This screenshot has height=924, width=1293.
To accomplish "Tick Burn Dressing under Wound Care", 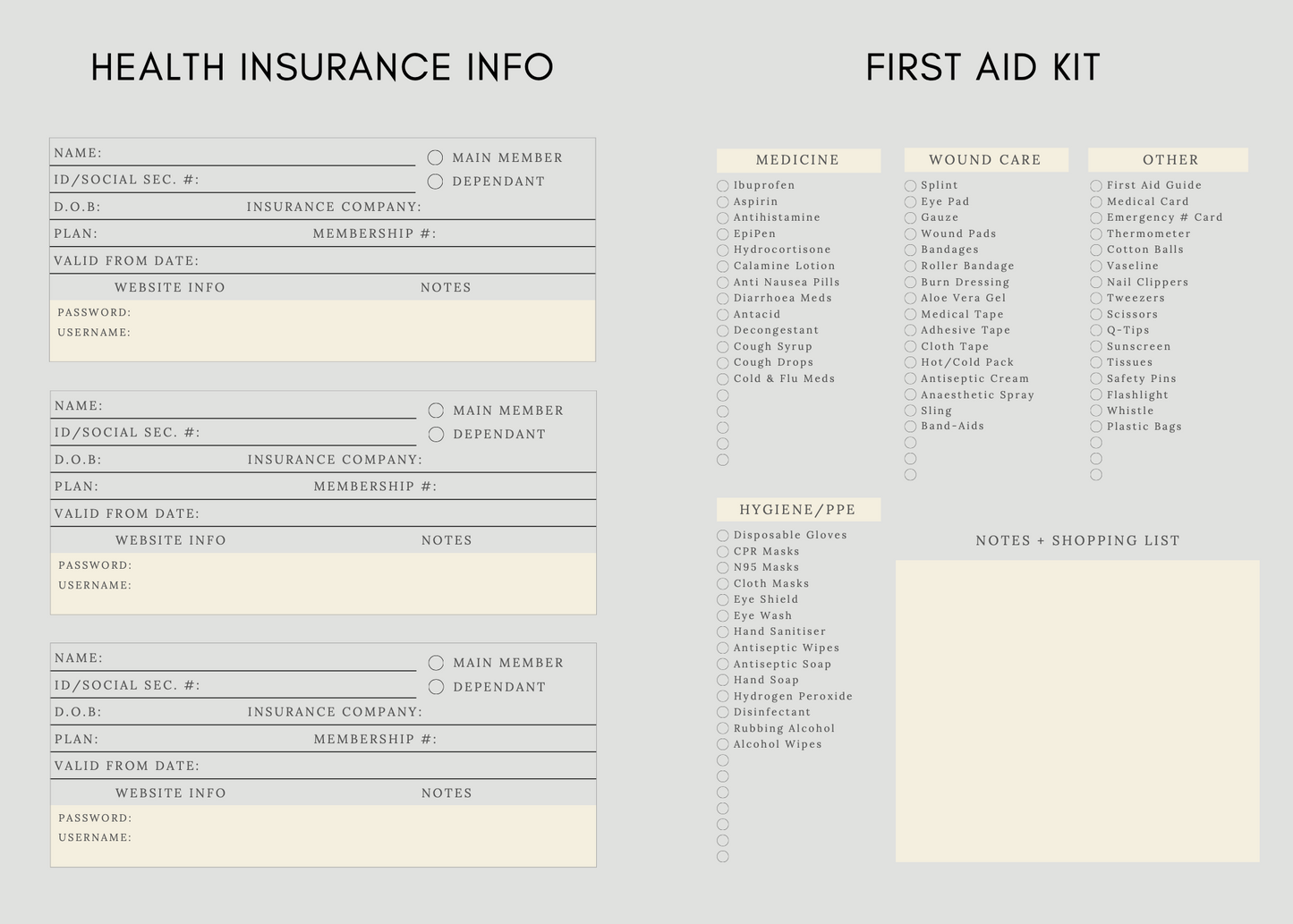I will (x=910, y=283).
